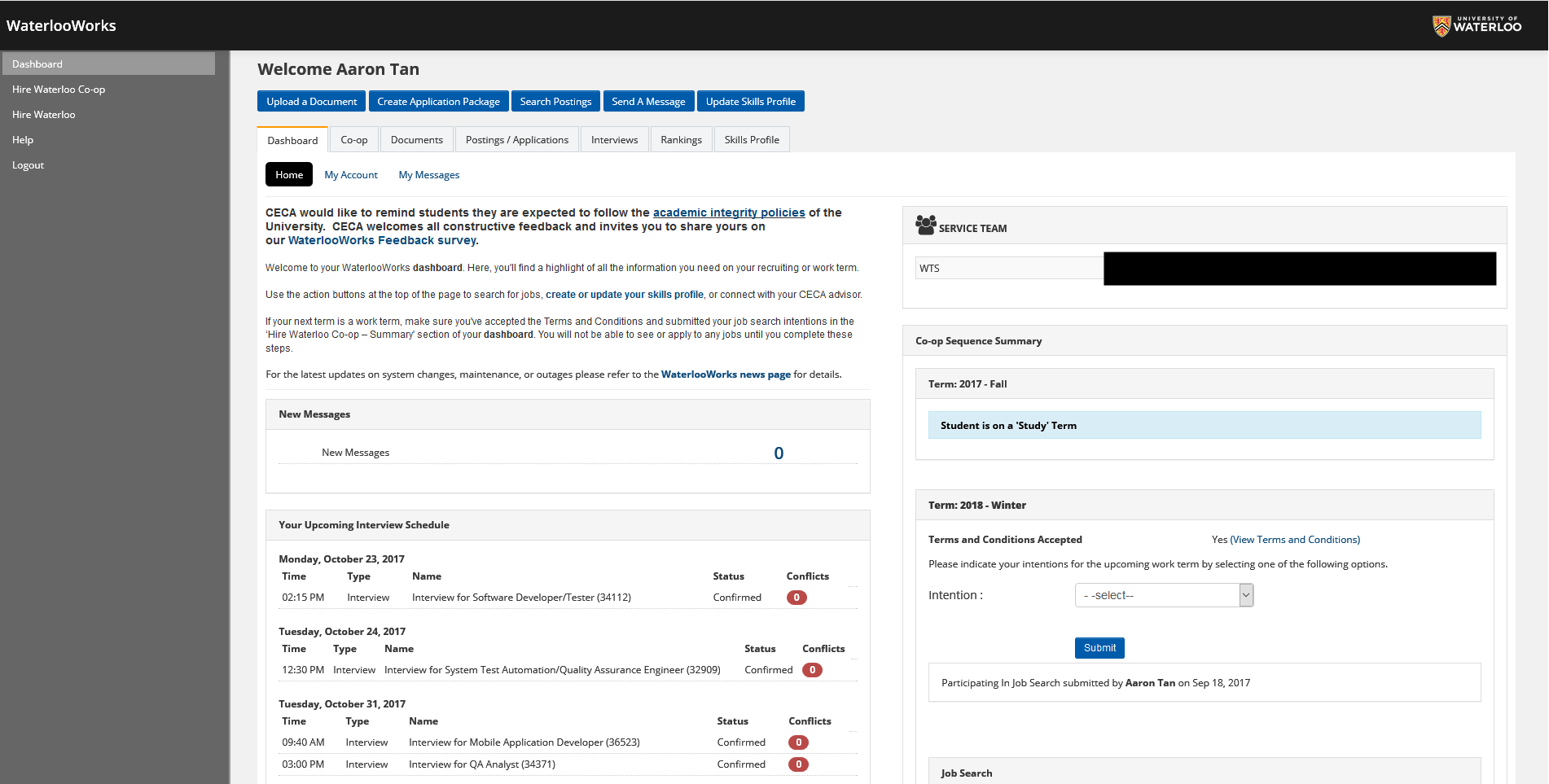The width and height of the screenshot is (1549, 784).
Task: Open Help in the sidebar
Action: point(23,140)
